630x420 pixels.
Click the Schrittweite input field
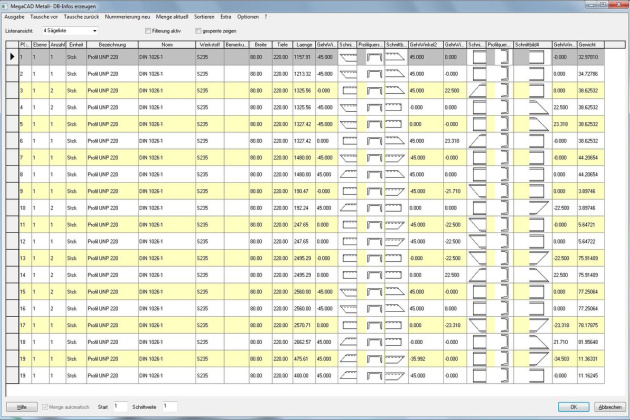click(x=170, y=406)
